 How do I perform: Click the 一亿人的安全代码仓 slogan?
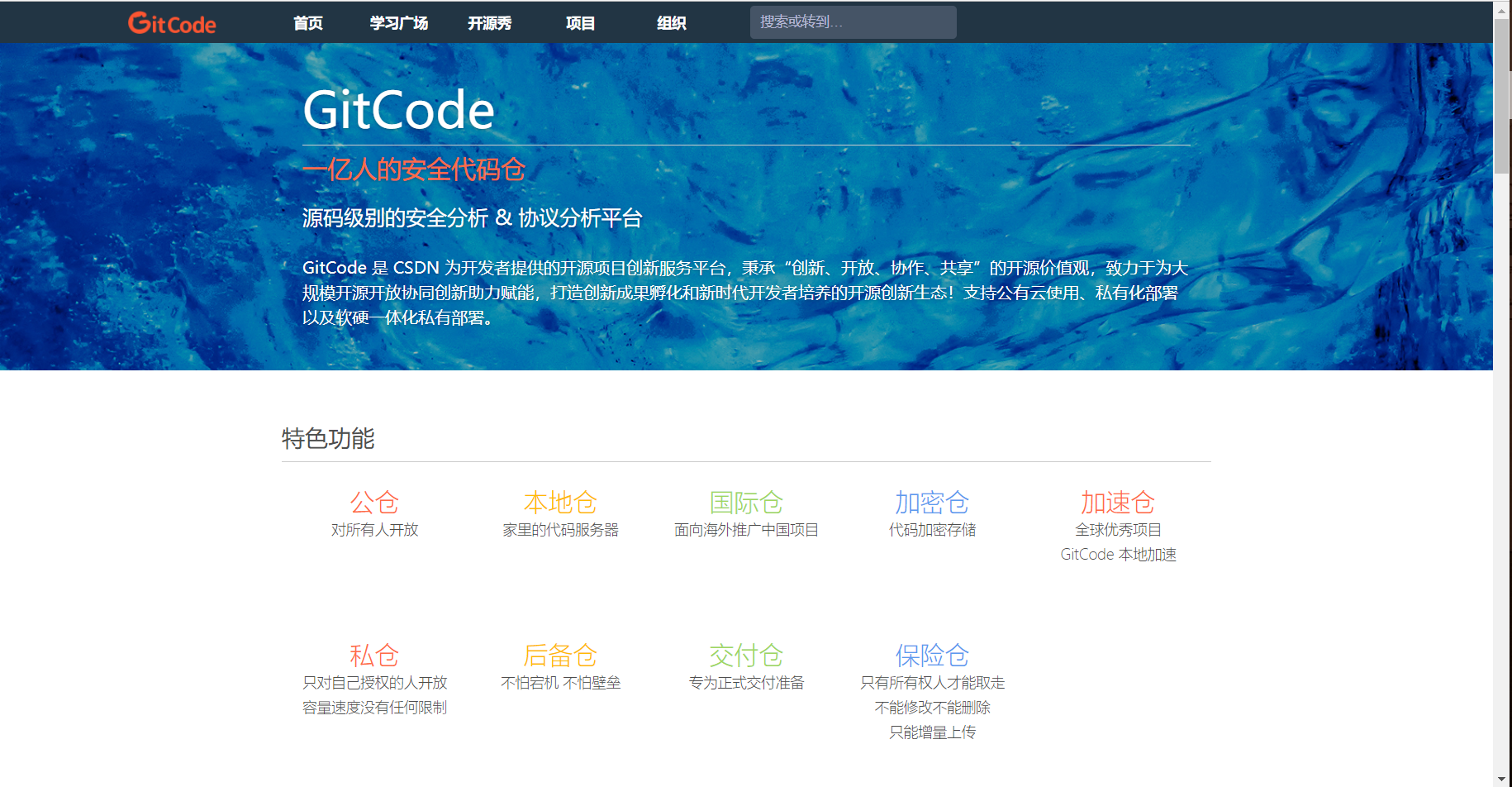414,169
